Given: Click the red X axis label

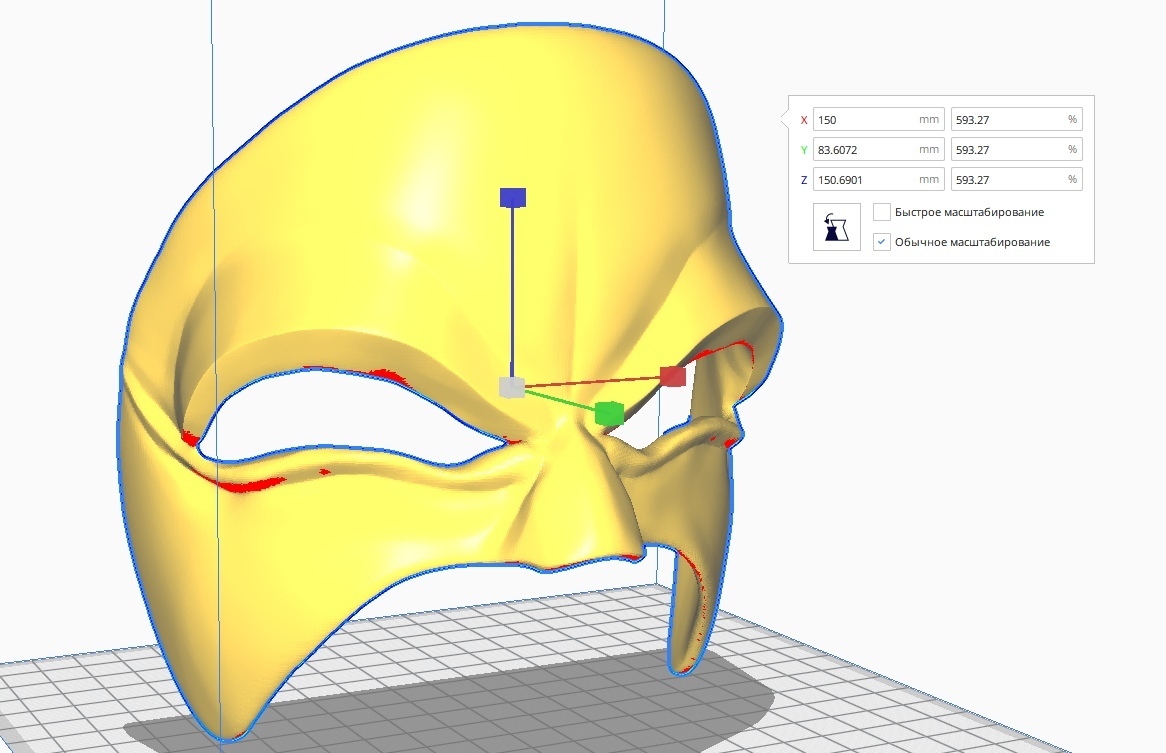Looking at the screenshot, I should click(x=803, y=118).
